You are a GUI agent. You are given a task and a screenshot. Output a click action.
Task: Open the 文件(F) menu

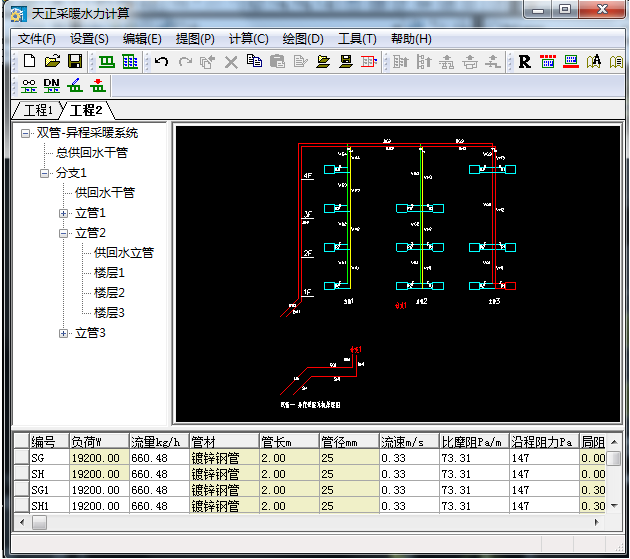[37, 39]
